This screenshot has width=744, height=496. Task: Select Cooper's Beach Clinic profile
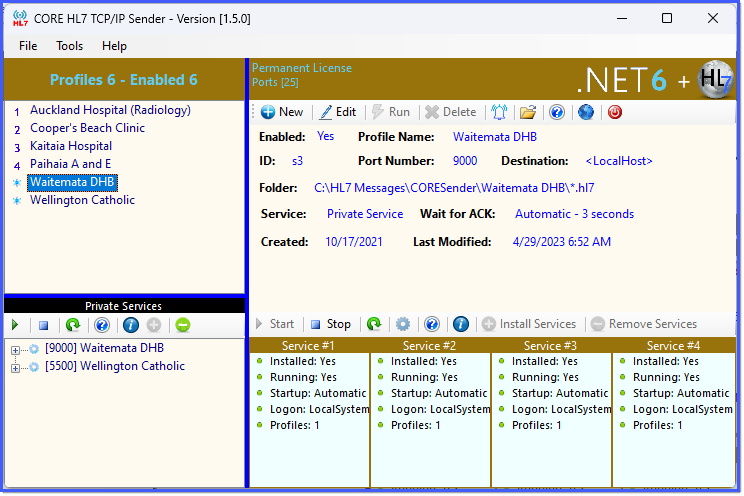87,128
